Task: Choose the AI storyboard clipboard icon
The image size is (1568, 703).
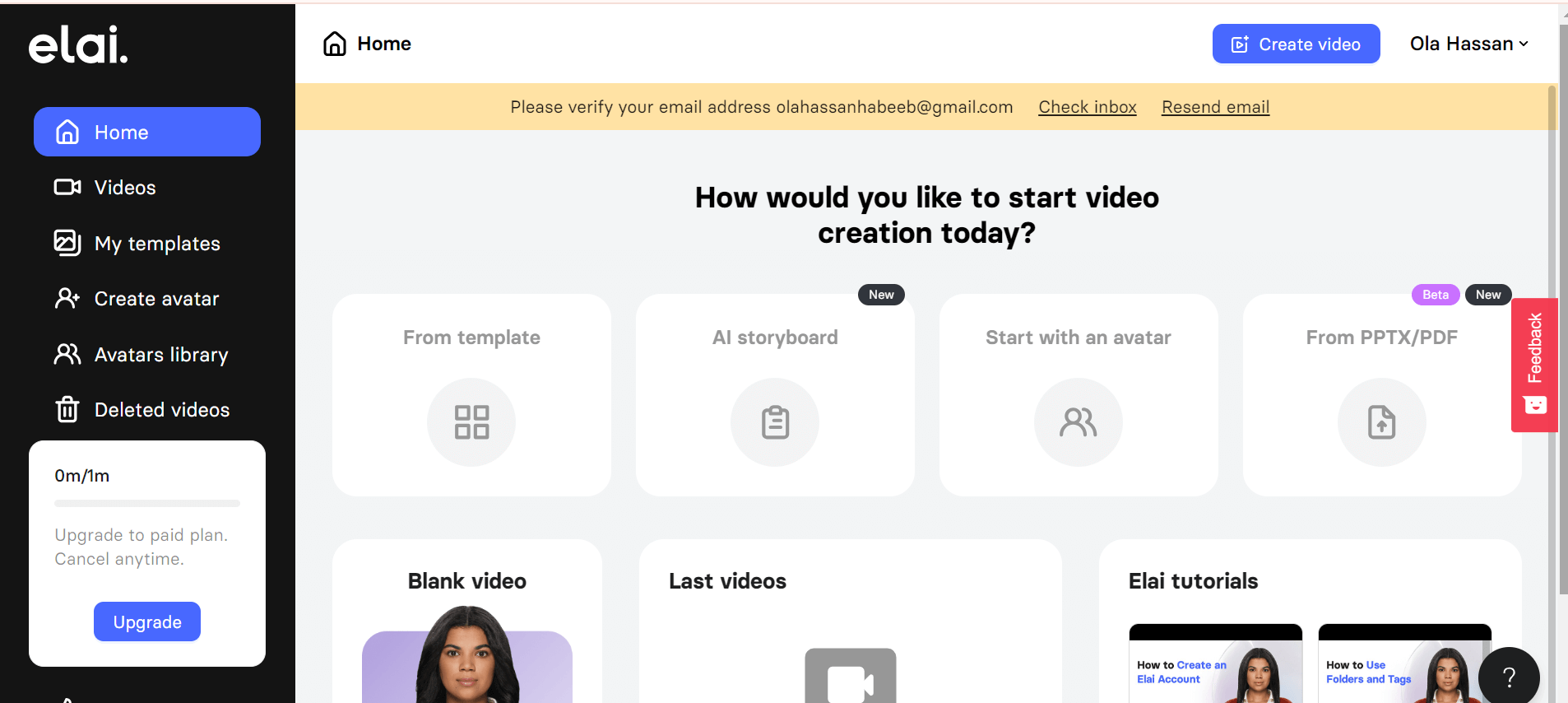Action: click(x=775, y=422)
